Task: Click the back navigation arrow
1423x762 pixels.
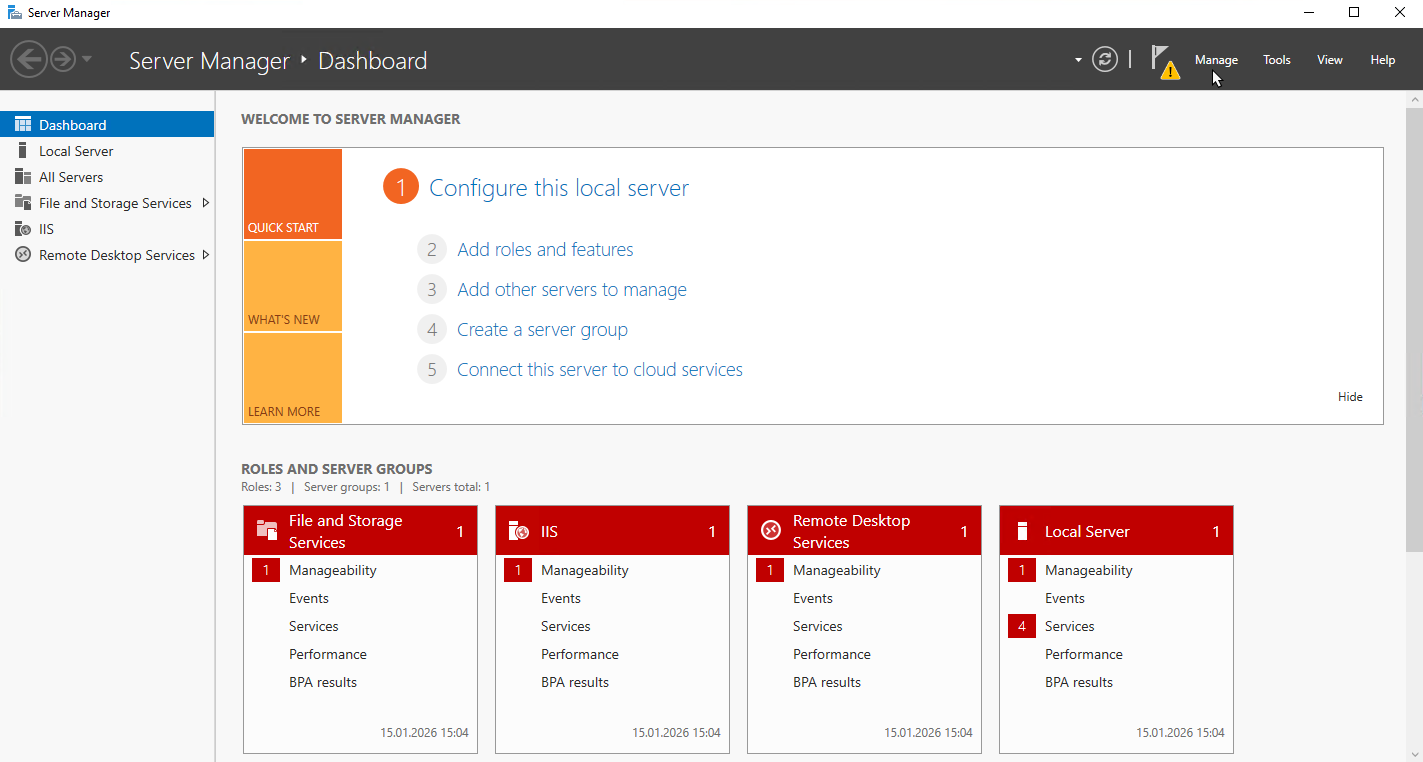Action: (29, 60)
